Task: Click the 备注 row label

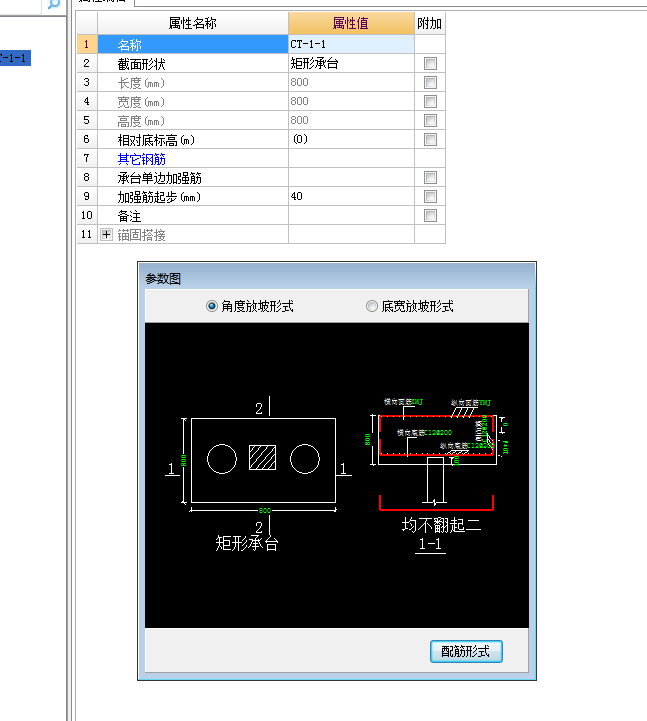Action: pyautogui.click(x=130, y=216)
